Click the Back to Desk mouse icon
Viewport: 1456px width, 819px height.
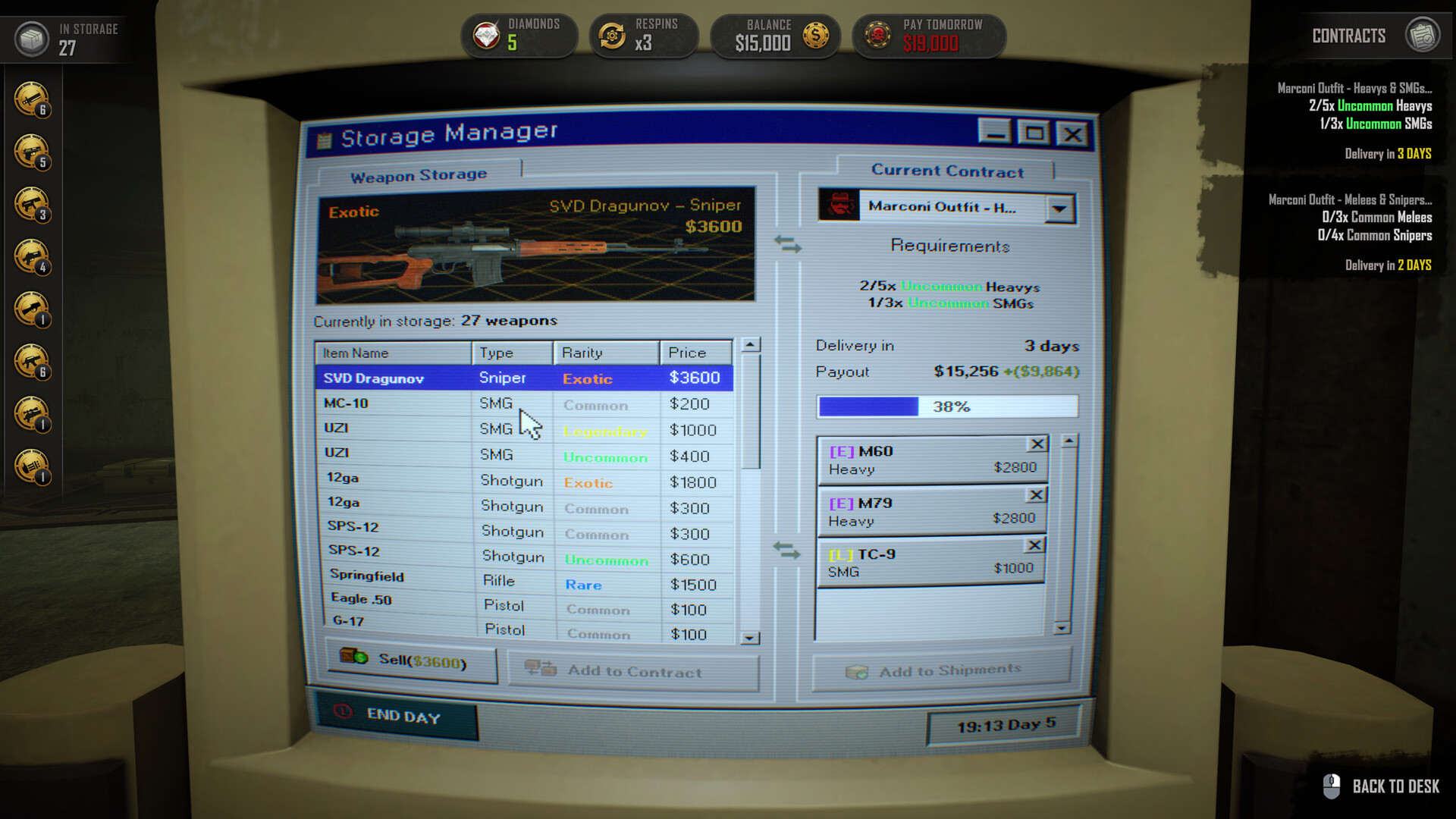pyautogui.click(x=1332, y=787)
